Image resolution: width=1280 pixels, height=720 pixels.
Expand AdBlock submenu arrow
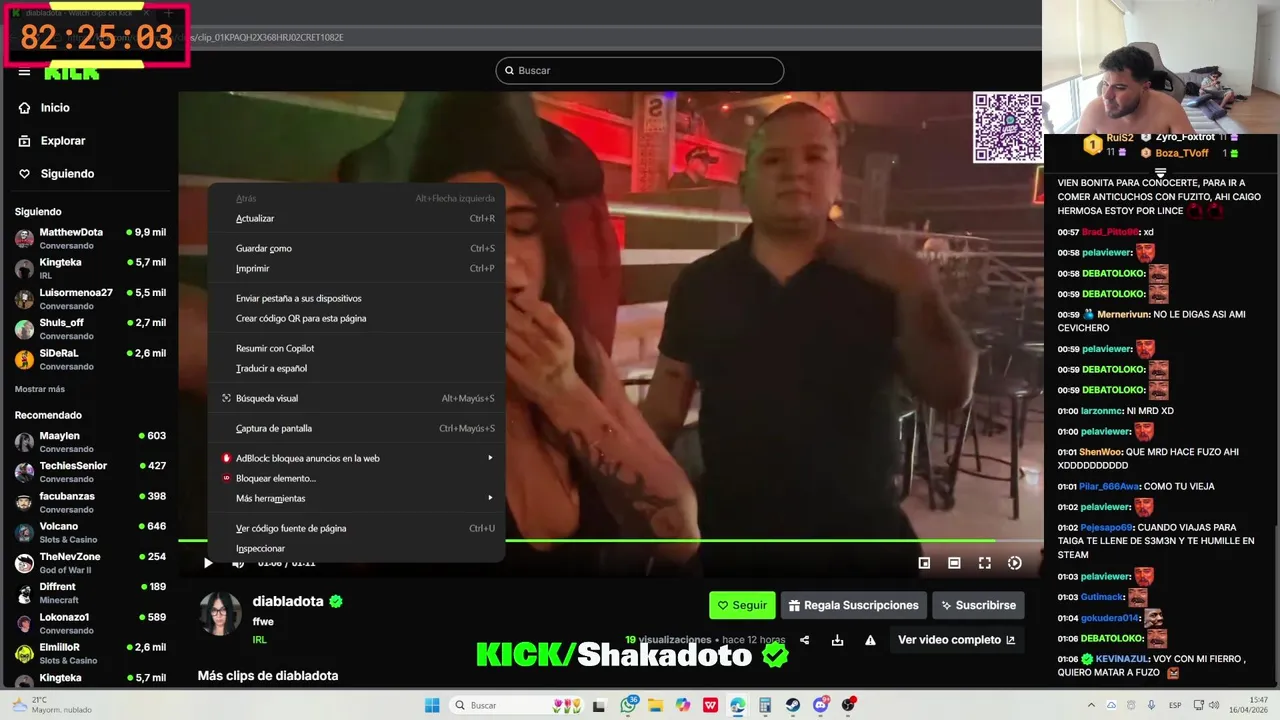[x=490, y=458]
